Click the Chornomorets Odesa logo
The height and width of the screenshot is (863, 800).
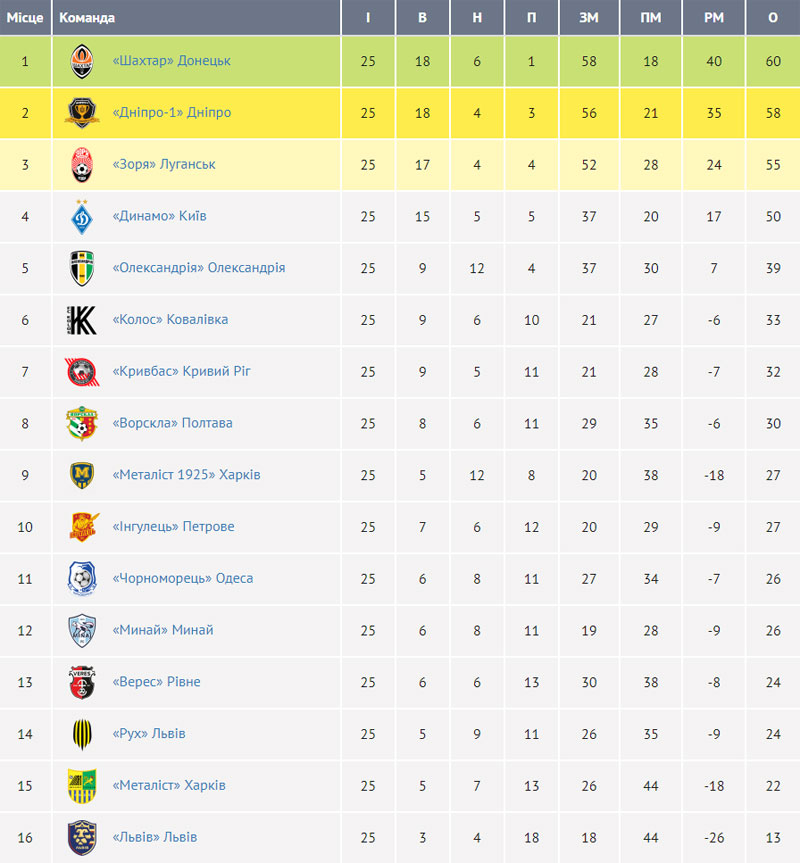point(82,578)
